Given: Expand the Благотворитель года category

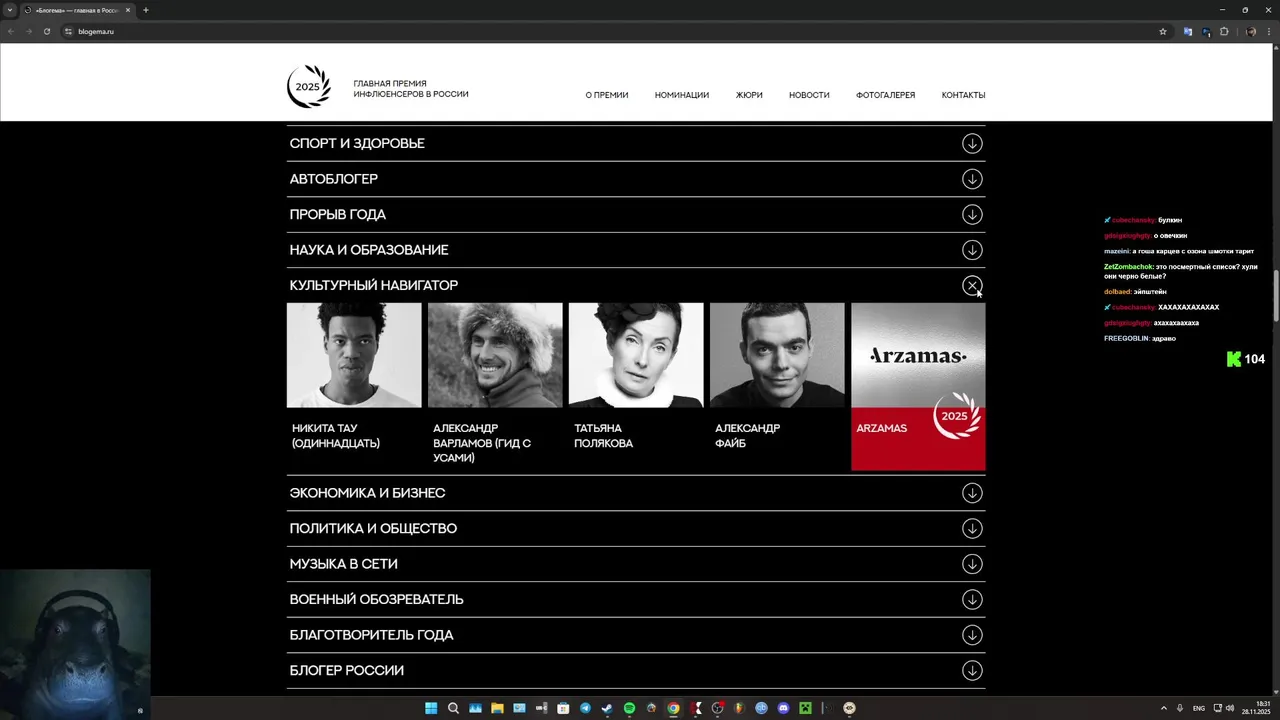Looking at the screenshot, I should point(972,635).
